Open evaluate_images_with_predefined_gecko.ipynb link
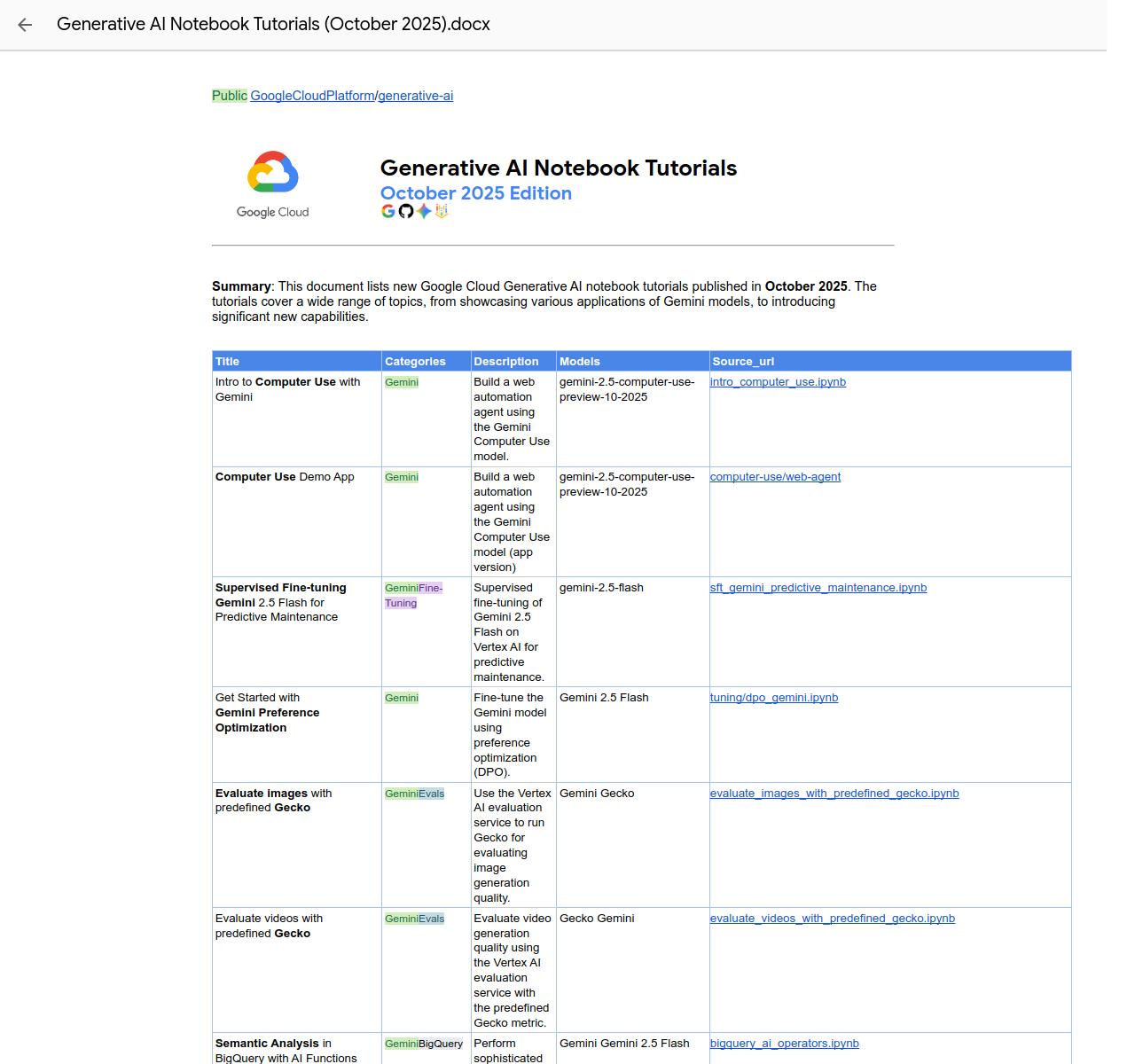This screenshot has width=1135, height=1064. click(x=834, y=794)
